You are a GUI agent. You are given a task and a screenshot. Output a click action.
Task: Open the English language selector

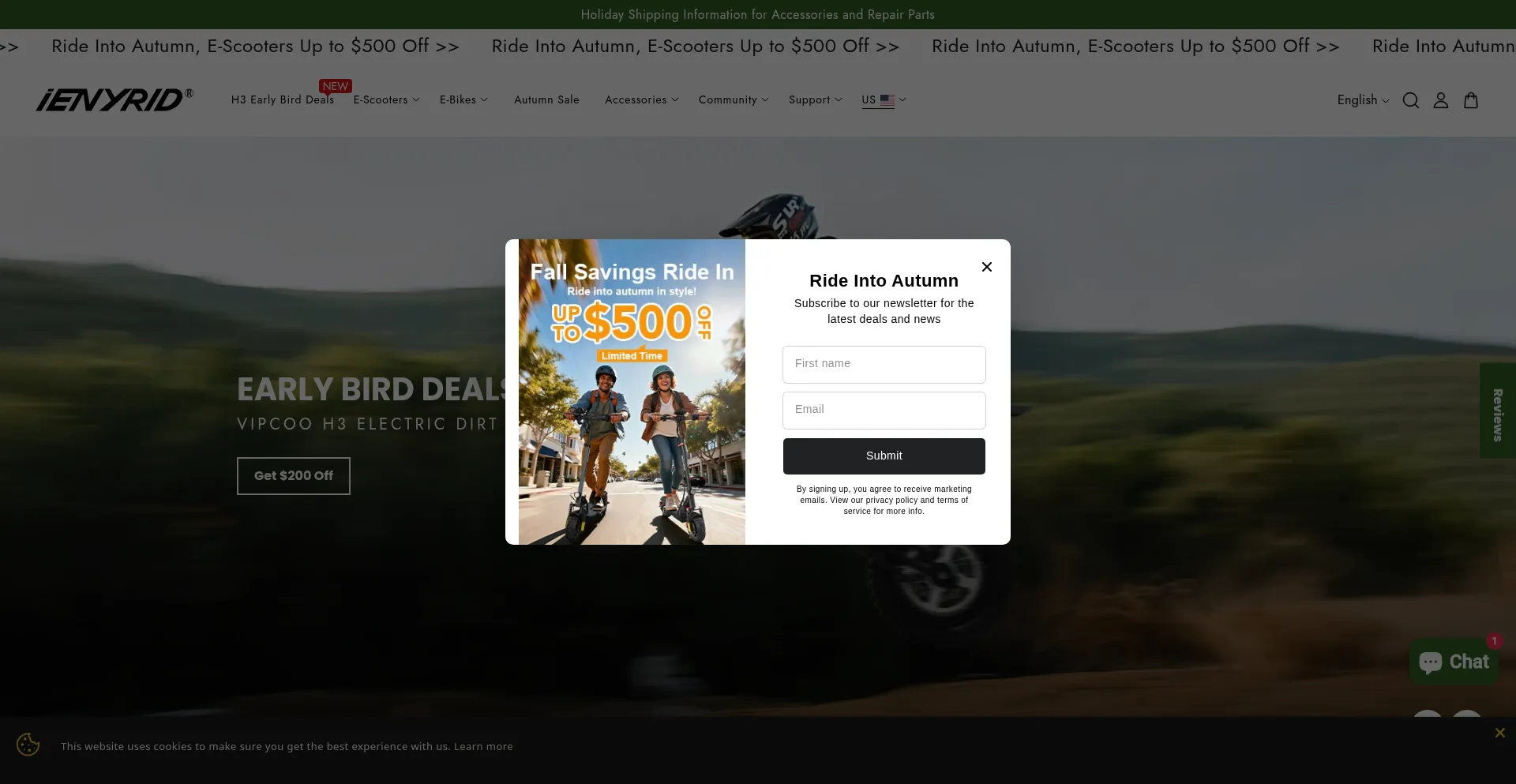pyautogui.click(x=1362, y=100)
